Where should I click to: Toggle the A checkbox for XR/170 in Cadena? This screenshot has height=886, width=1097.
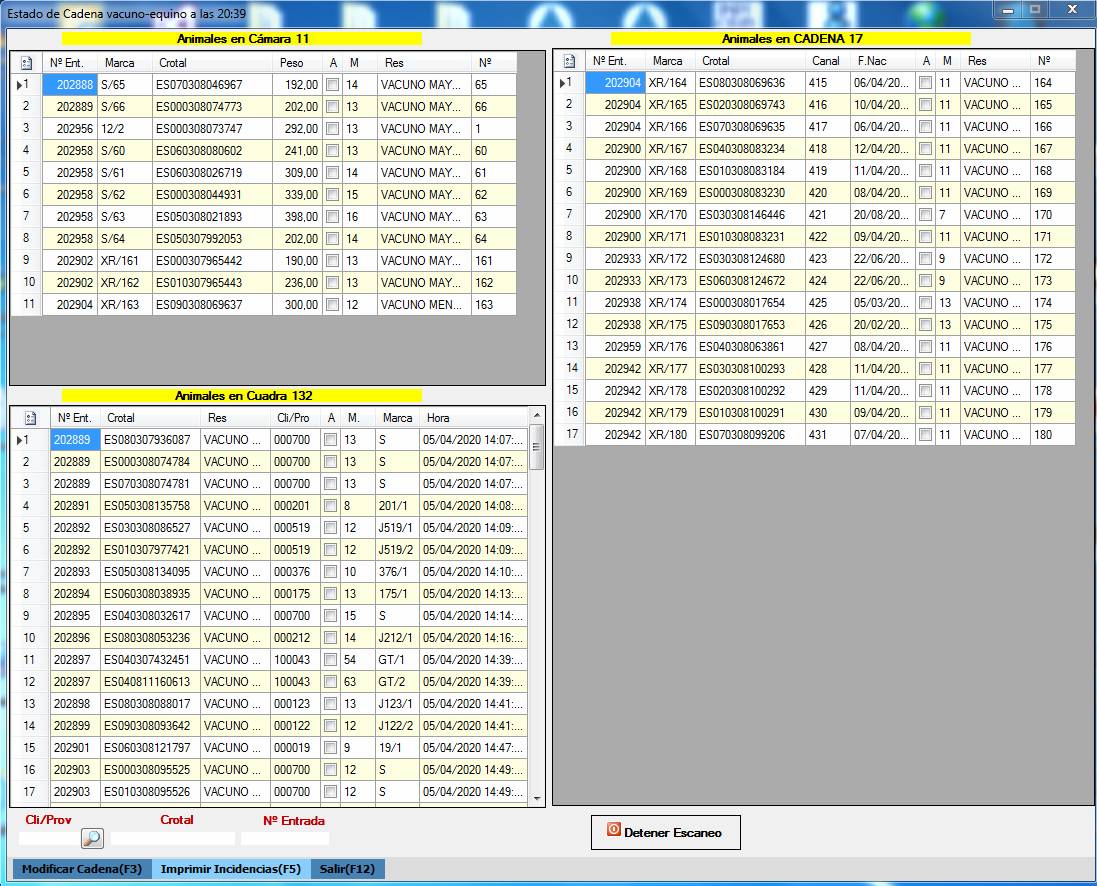coord(926,215)
